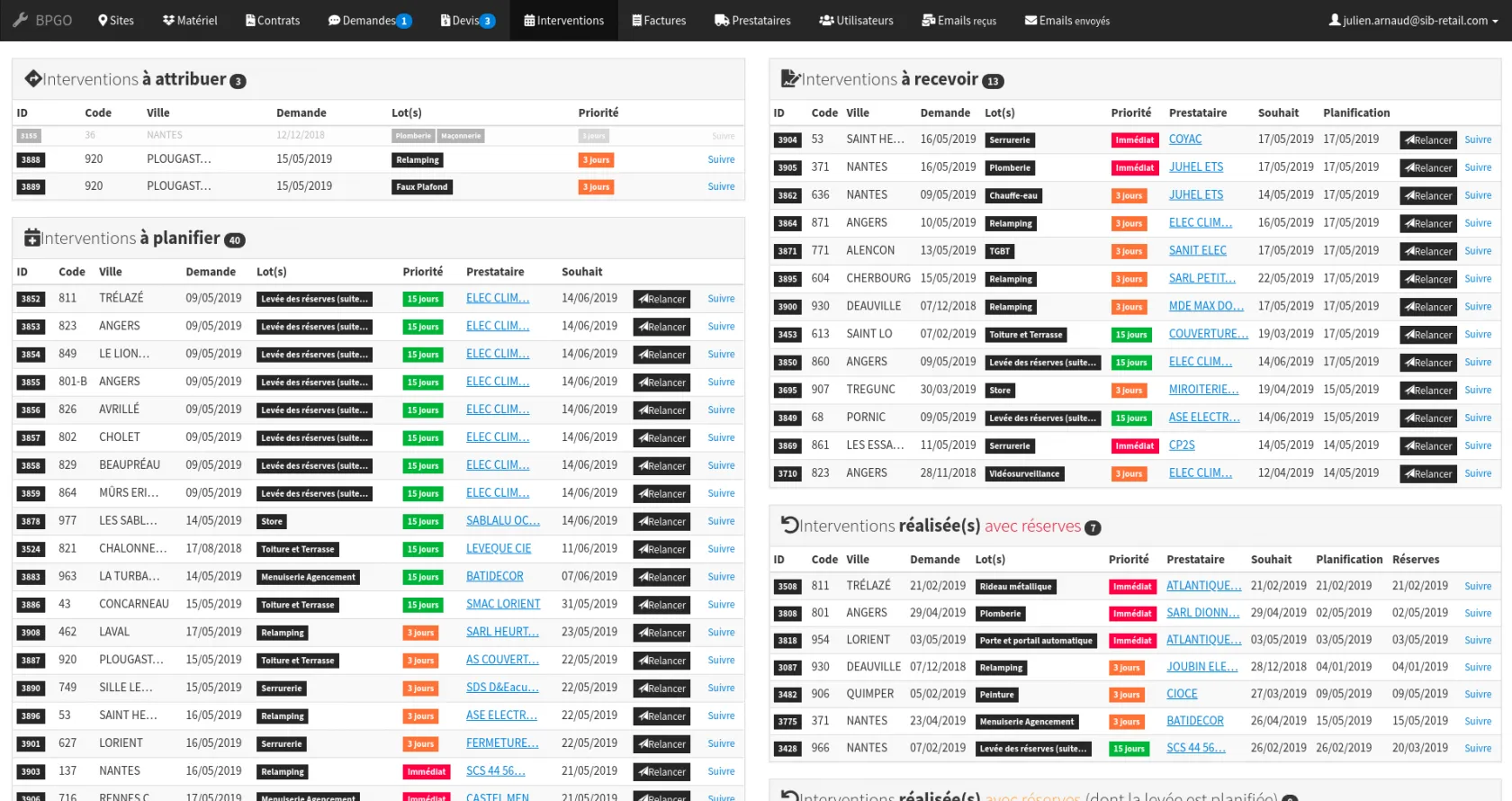Open SMAC LORIENT prestataire link
Screen dimensions: 1512x801
click(x=503, y=604)
